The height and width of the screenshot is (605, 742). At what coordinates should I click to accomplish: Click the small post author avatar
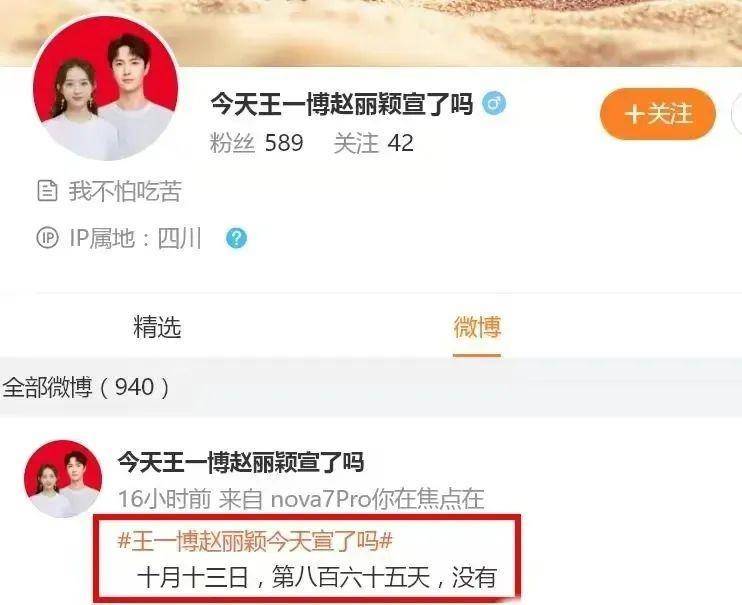[63, 479]
